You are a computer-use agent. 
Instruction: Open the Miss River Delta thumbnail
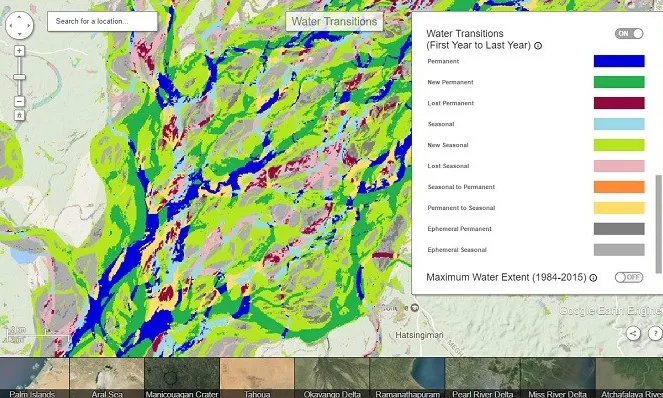pos(558,378)
